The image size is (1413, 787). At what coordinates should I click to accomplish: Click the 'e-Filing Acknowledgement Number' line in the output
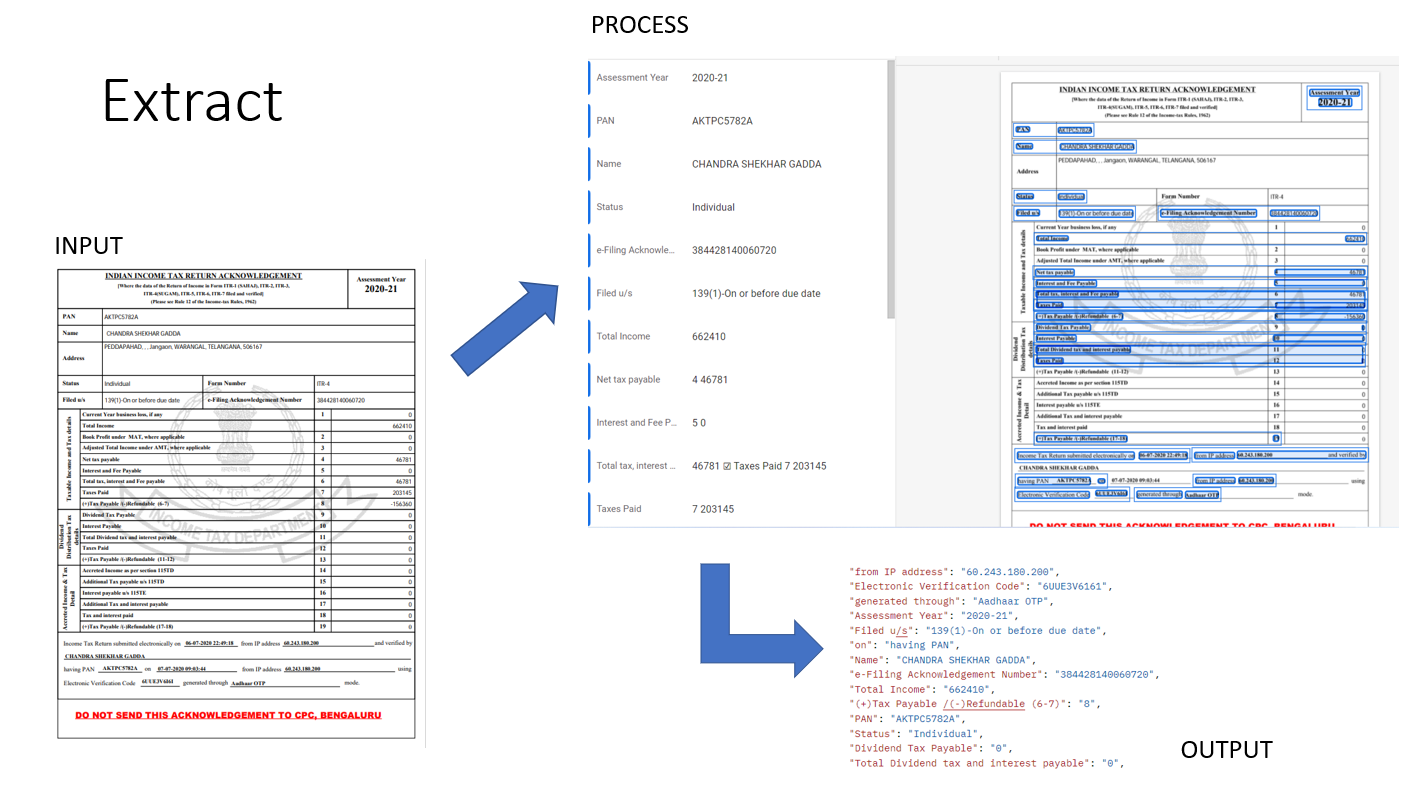[1004, 674]
